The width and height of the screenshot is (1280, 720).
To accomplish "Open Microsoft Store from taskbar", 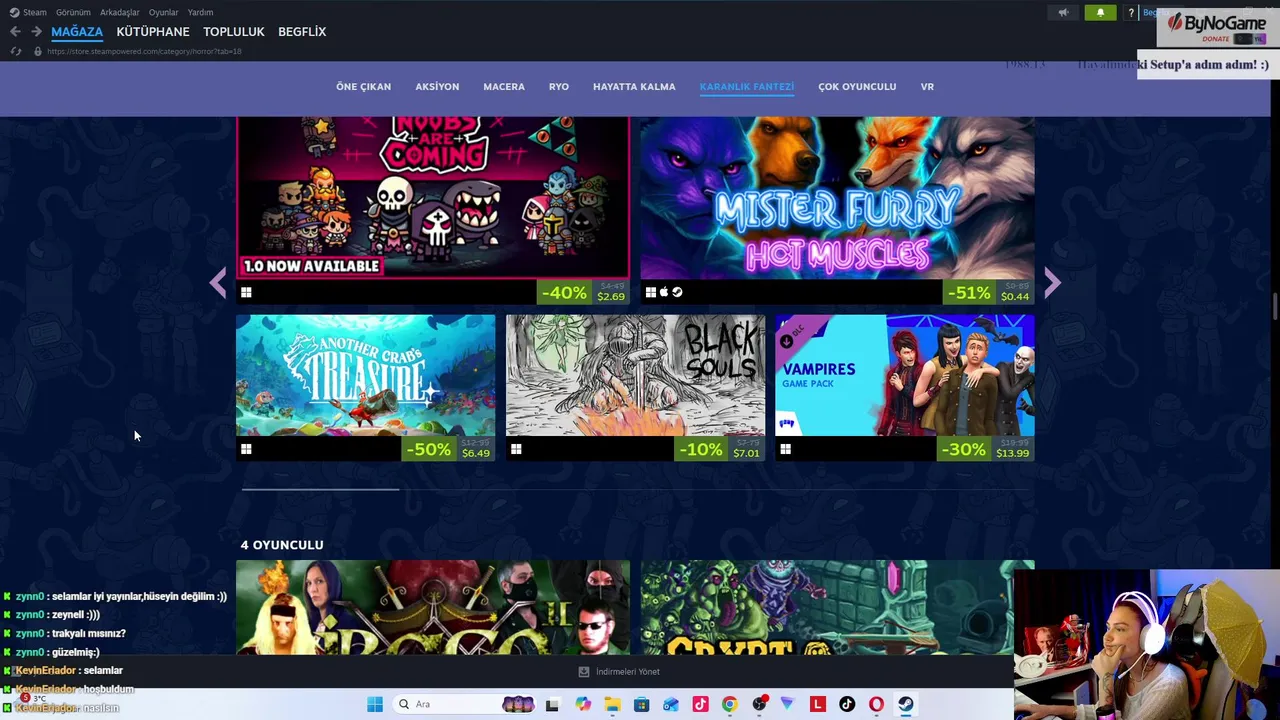I will click(x=641, y=704).
